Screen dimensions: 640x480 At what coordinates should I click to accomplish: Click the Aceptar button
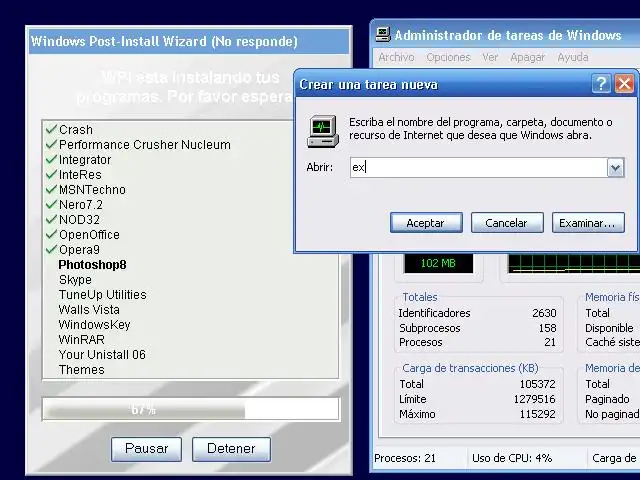[426, 223]
